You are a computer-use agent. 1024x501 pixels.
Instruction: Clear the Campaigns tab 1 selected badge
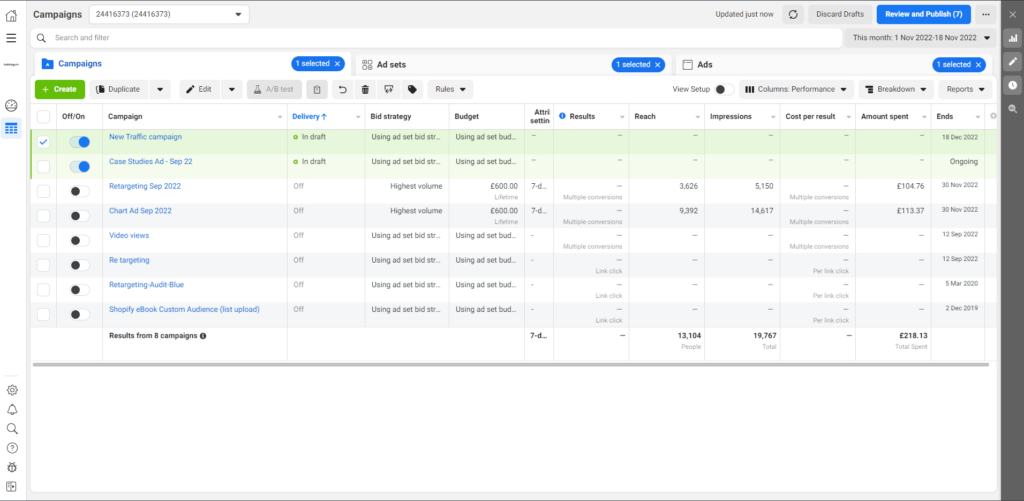(x=338, y=64)
